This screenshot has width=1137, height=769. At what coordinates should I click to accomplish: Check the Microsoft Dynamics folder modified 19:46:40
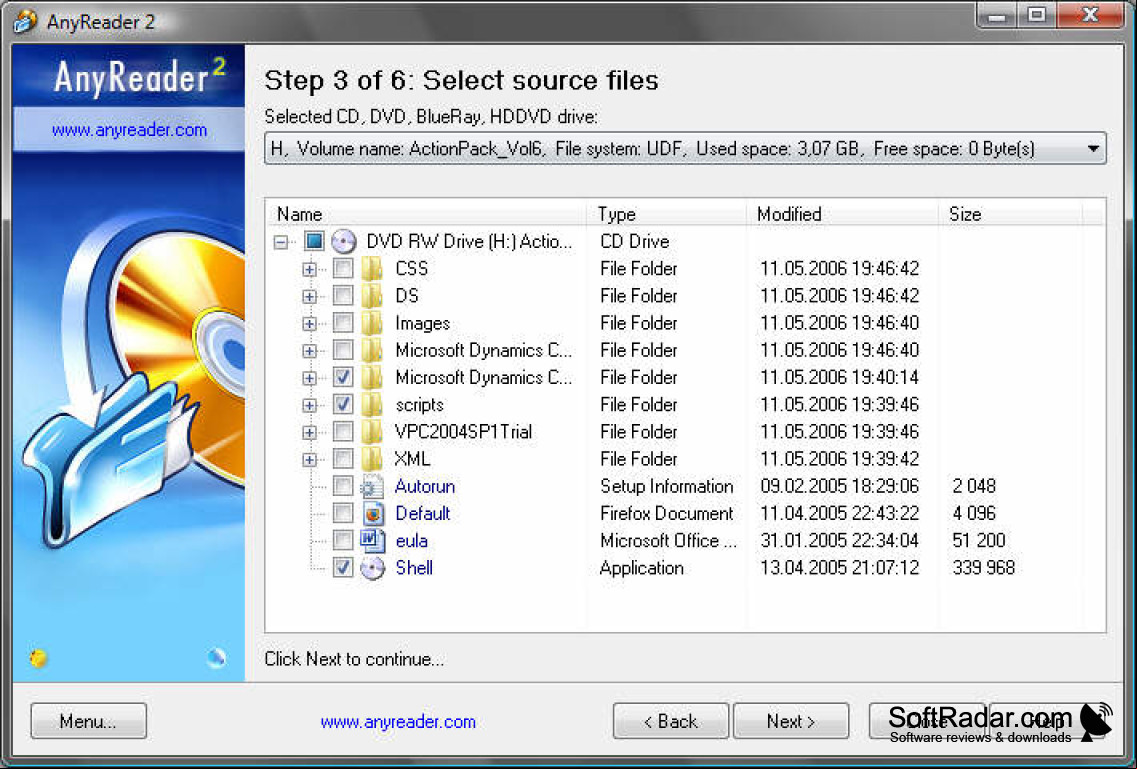pos(343,350)
